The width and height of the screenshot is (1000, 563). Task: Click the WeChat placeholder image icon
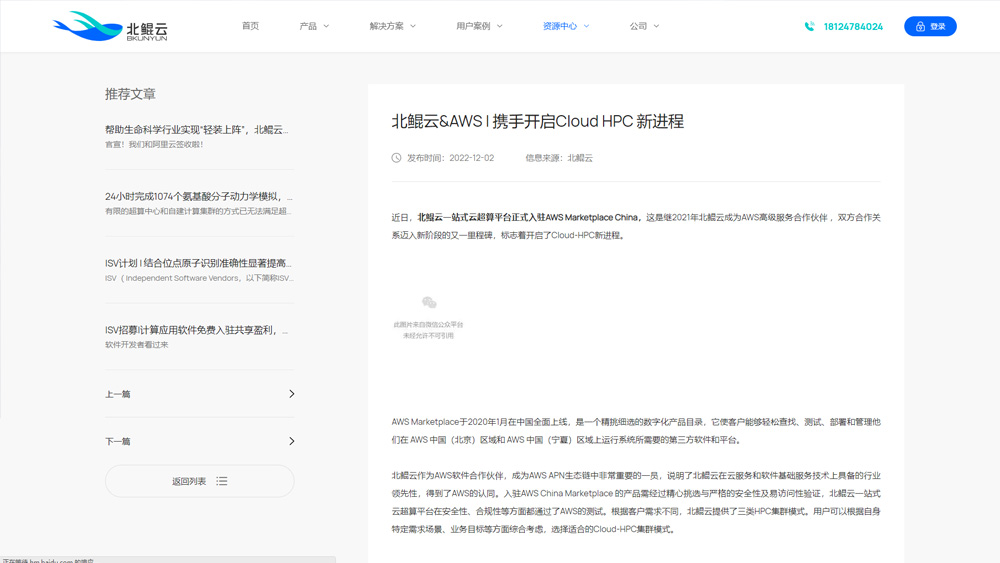[429, 302]
